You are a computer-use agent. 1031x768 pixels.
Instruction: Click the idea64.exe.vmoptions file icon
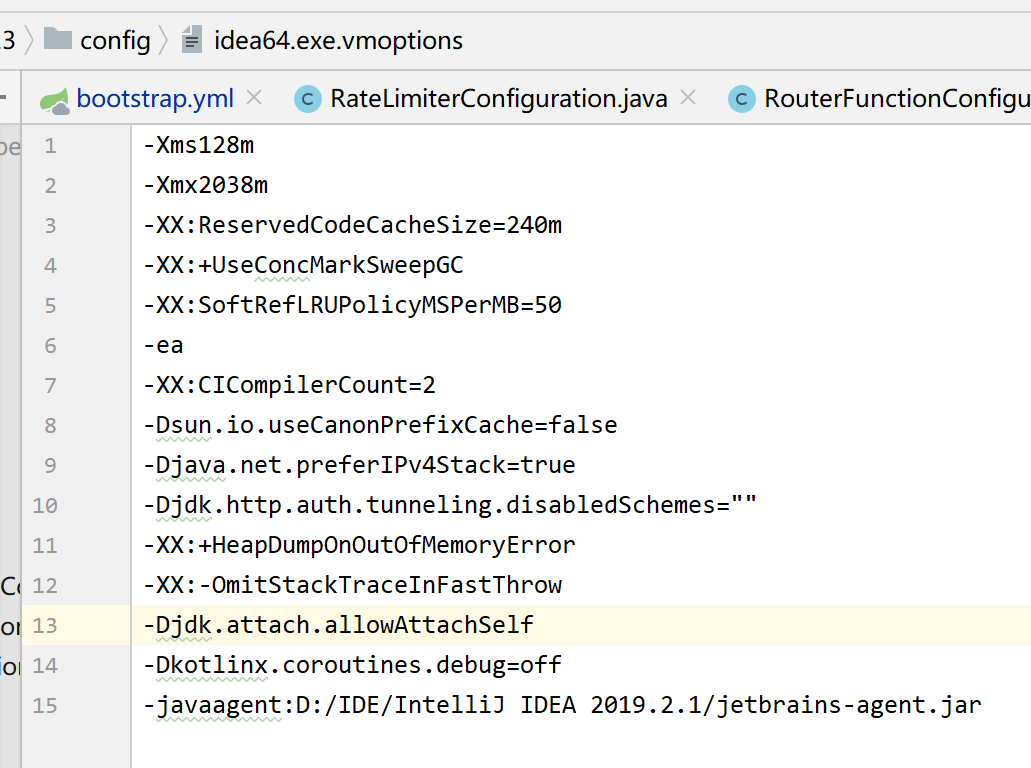click(191, 40)
